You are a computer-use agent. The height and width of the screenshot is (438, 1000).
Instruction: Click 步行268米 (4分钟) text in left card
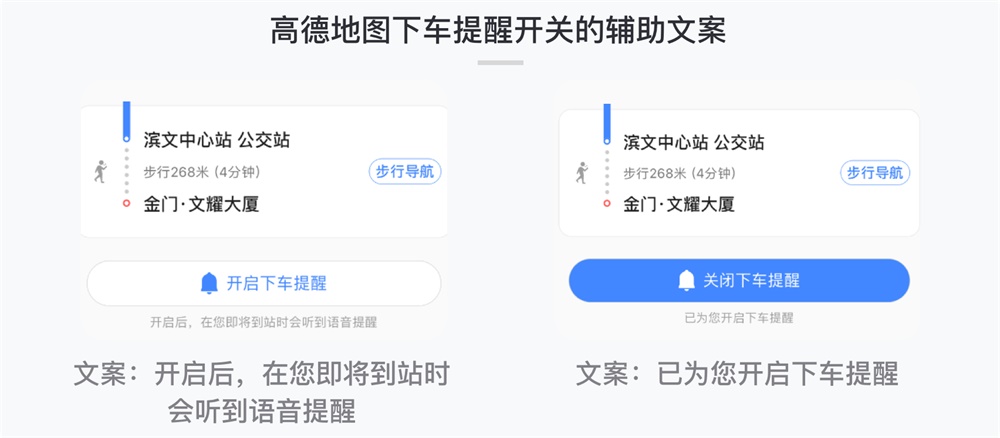[x=202, y=172]
